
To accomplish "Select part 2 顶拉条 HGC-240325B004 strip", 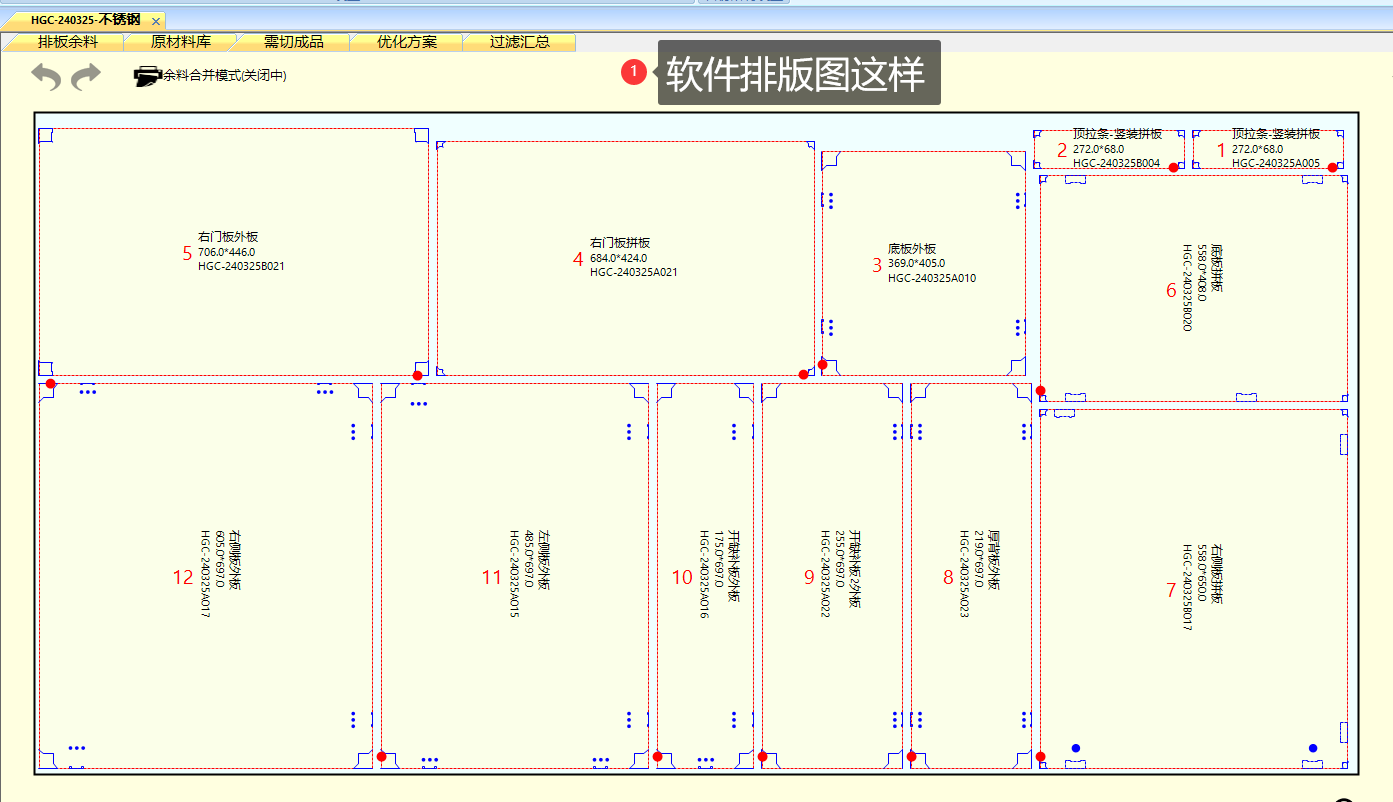I will [1108, 149].
